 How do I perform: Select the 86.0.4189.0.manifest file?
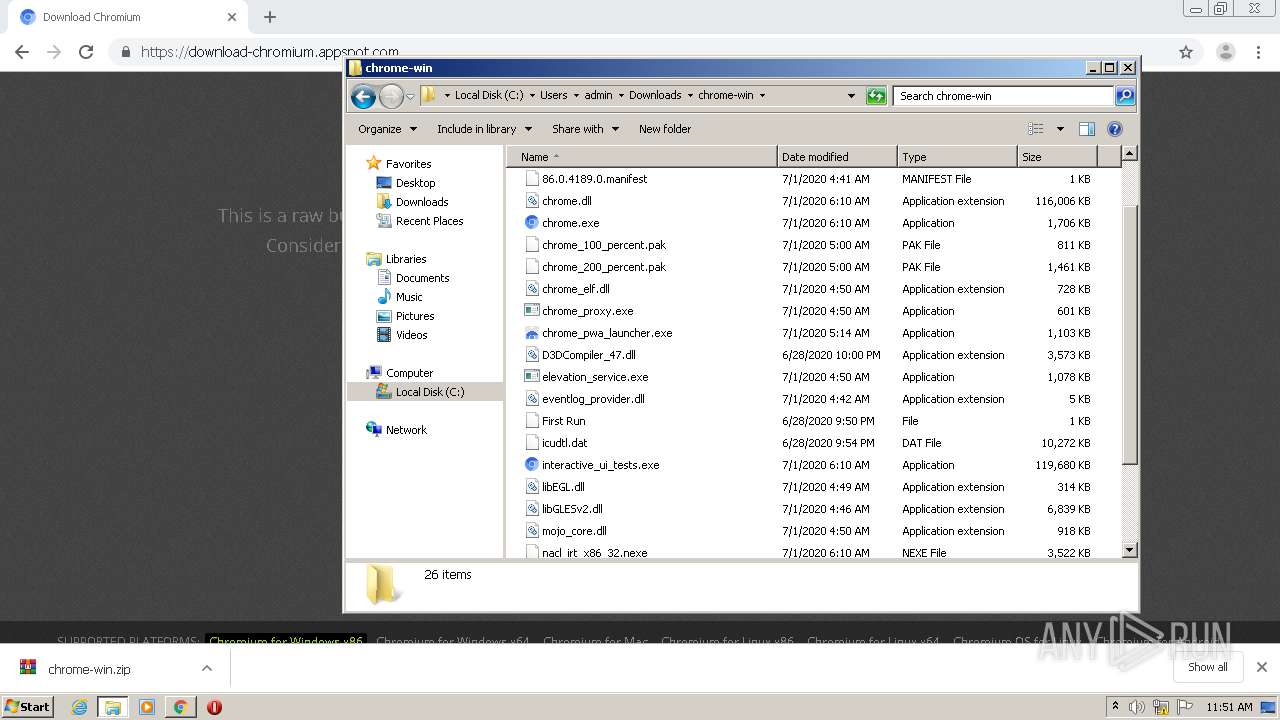click(594, 179)
